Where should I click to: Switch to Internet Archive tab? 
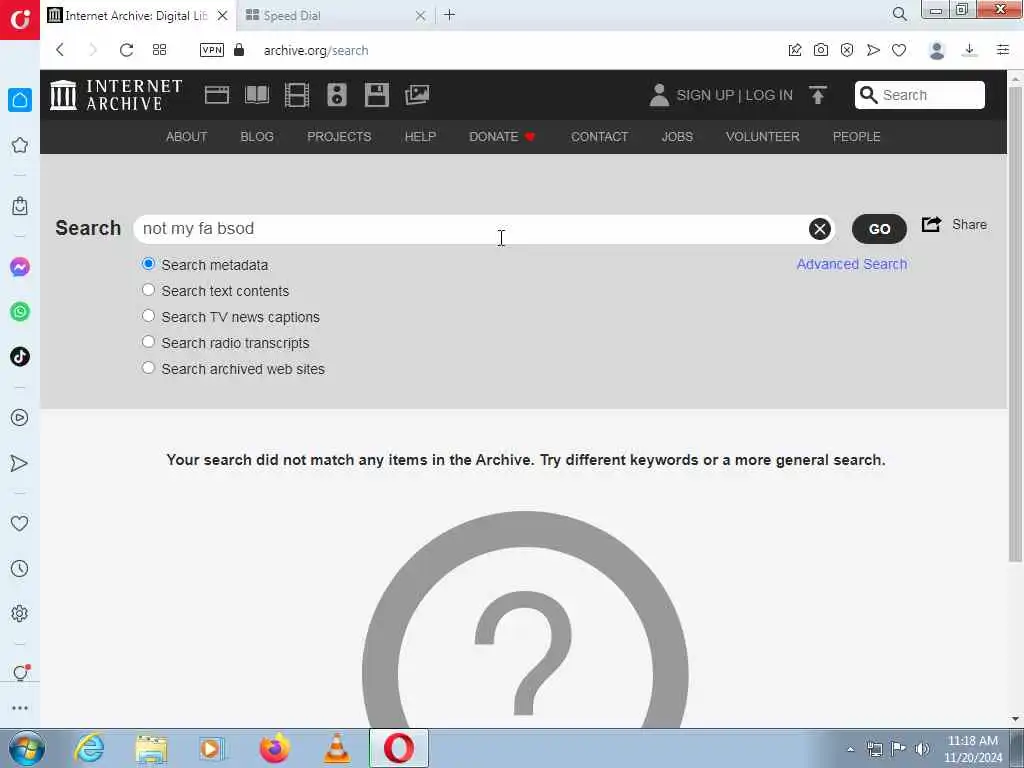137,16
